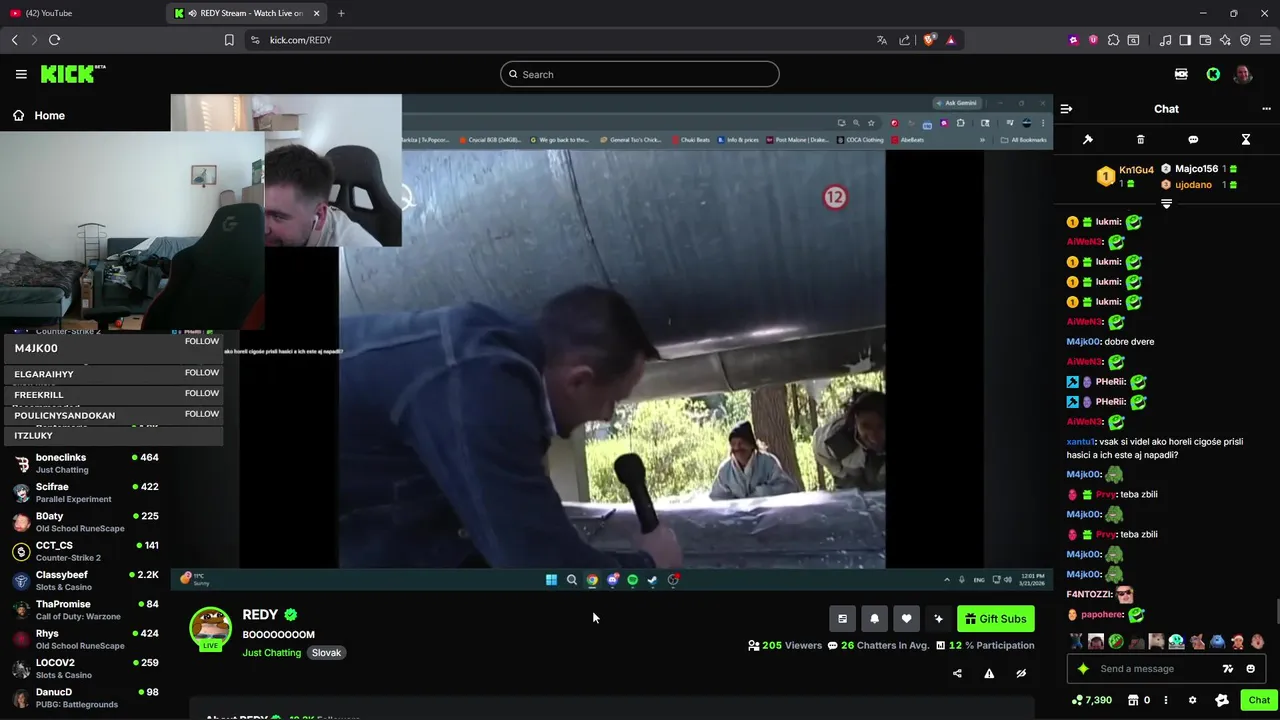Image resolution: width=1280 pixels, height=720 pixels.
Task: Click Follow next to FREEKRILL
Action: pyautogui.click(x=201, y=393)
